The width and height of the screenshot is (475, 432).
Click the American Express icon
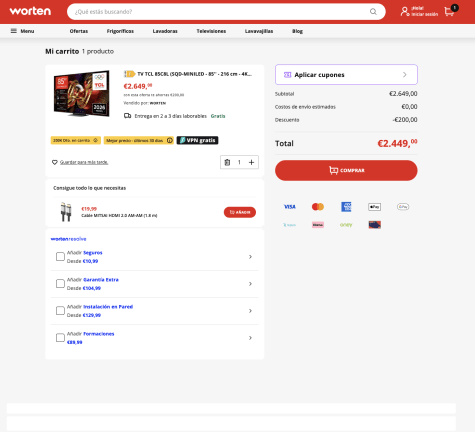point(346,207)
